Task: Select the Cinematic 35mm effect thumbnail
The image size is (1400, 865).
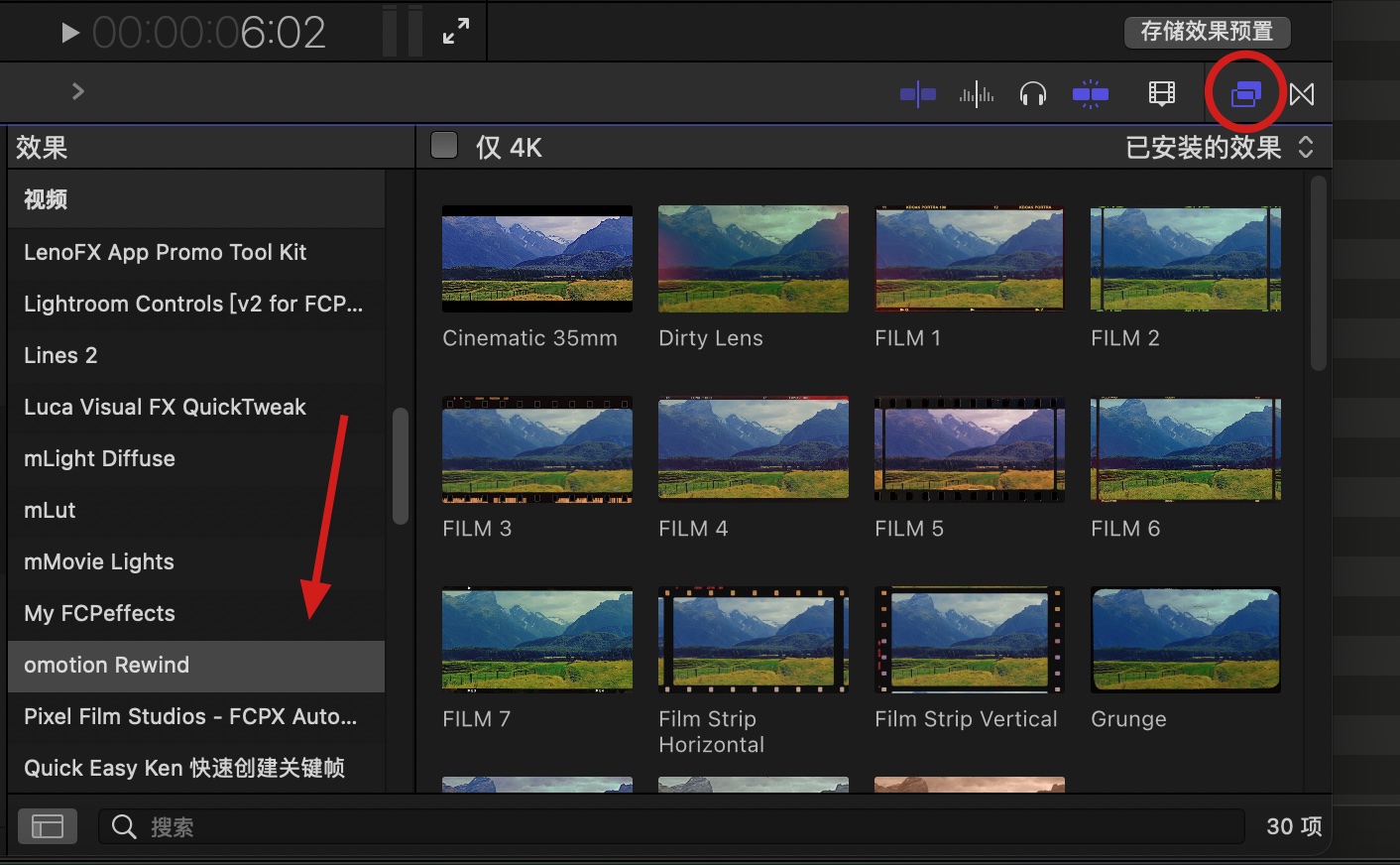Action: point(536,258)
